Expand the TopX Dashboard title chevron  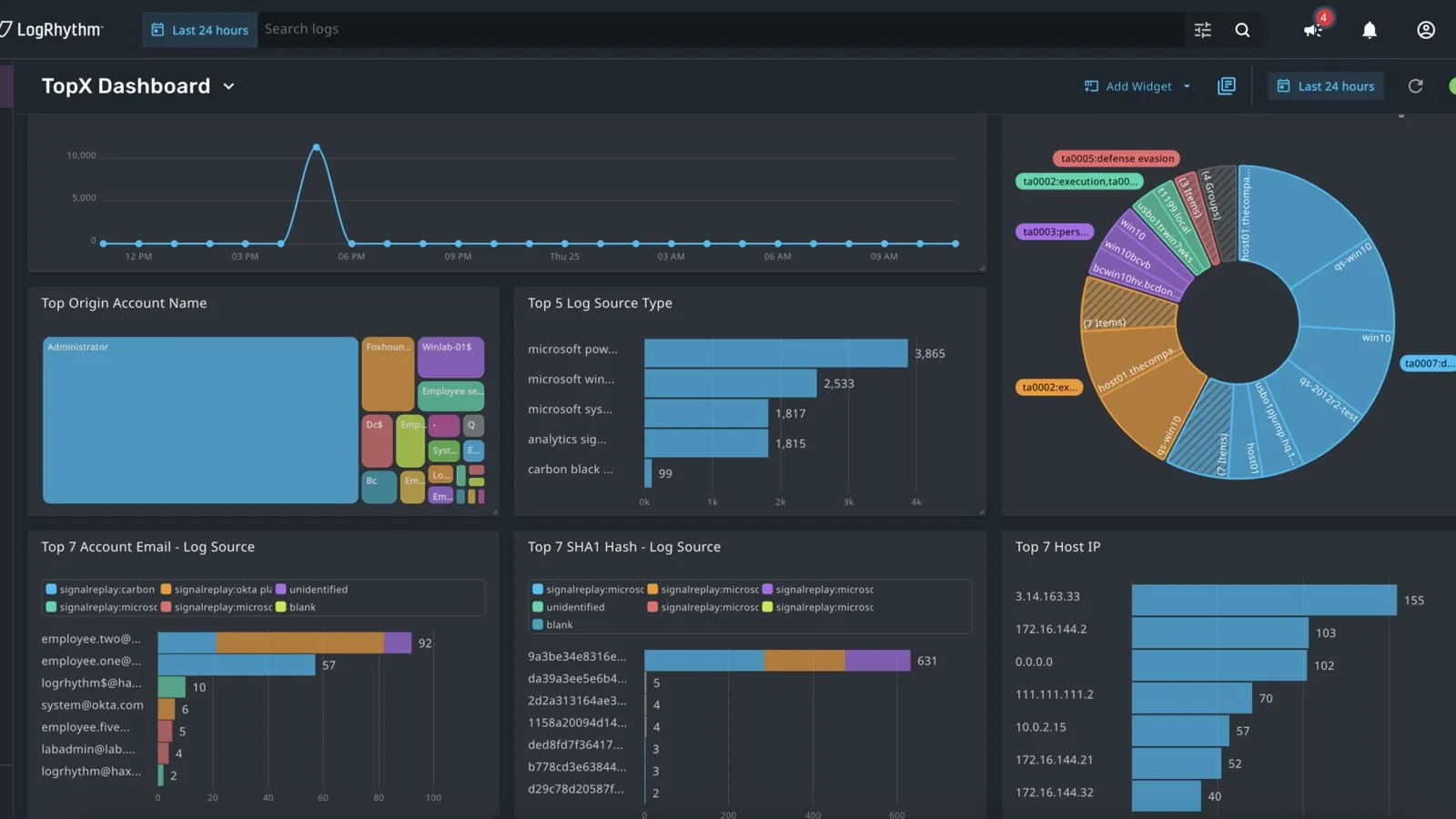(228, 86)
